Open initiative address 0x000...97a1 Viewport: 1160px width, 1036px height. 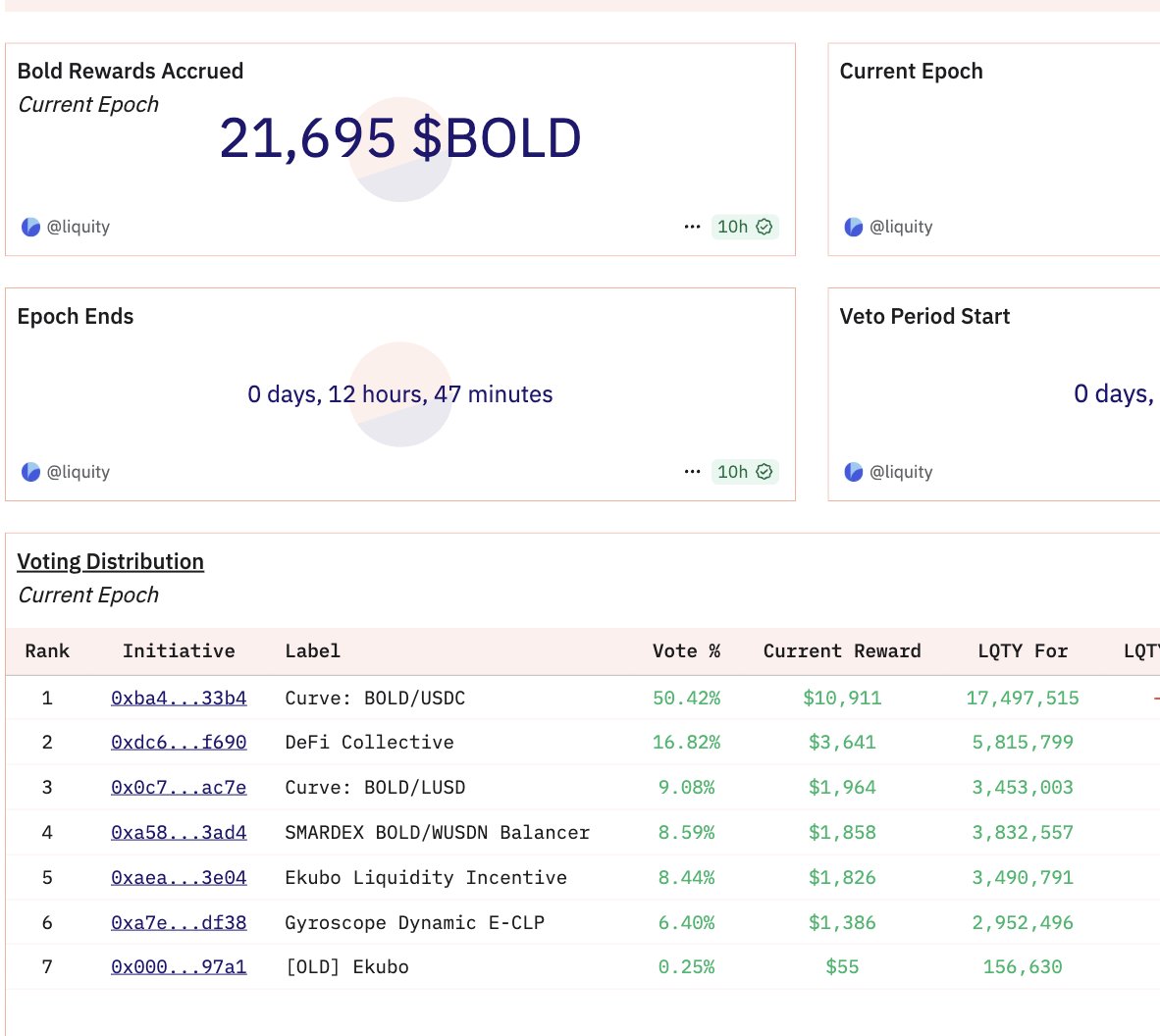tap(179, 966)
